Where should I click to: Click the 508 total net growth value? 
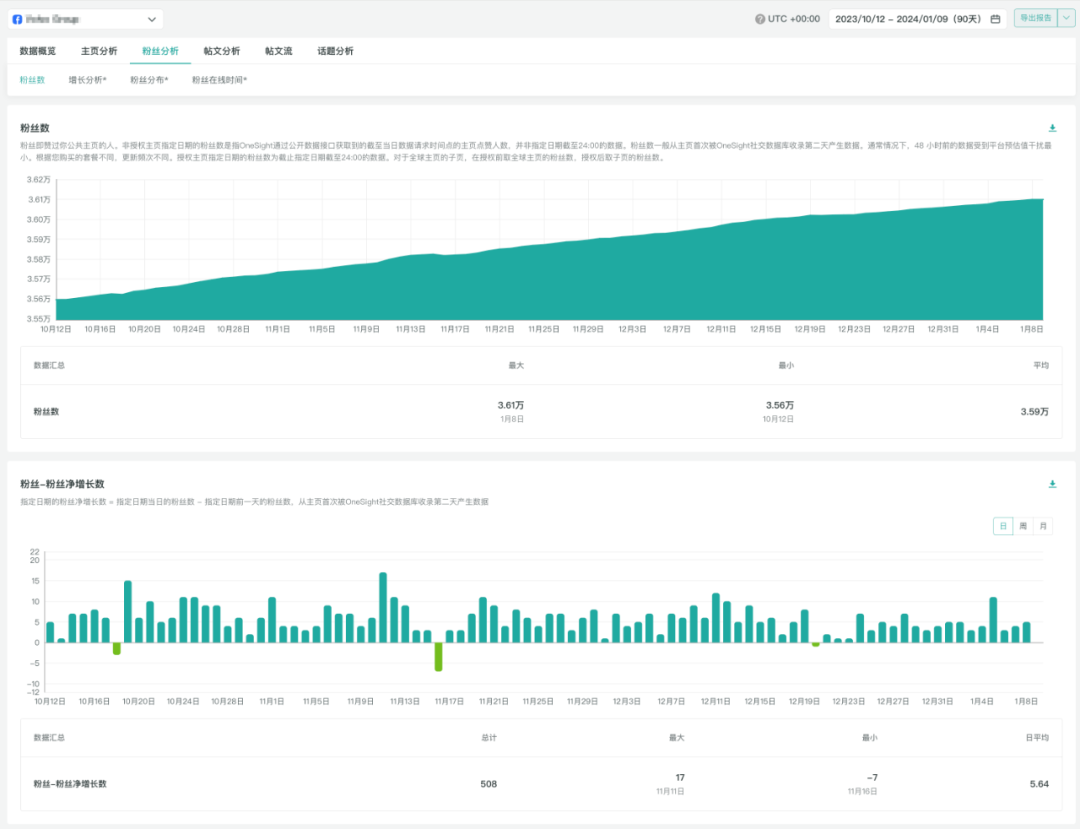click(488, 784)
